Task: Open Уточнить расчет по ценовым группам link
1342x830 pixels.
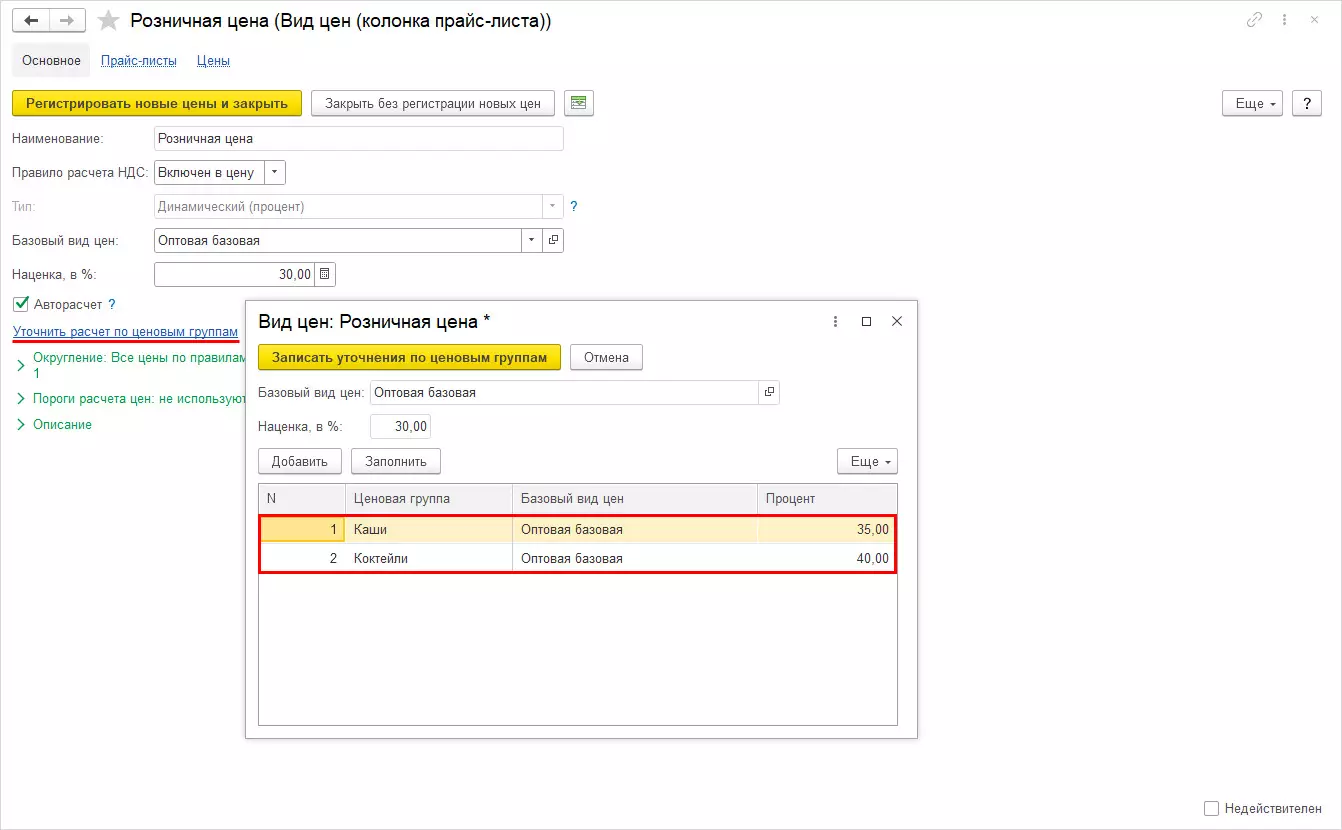Action: click(125, 331)
